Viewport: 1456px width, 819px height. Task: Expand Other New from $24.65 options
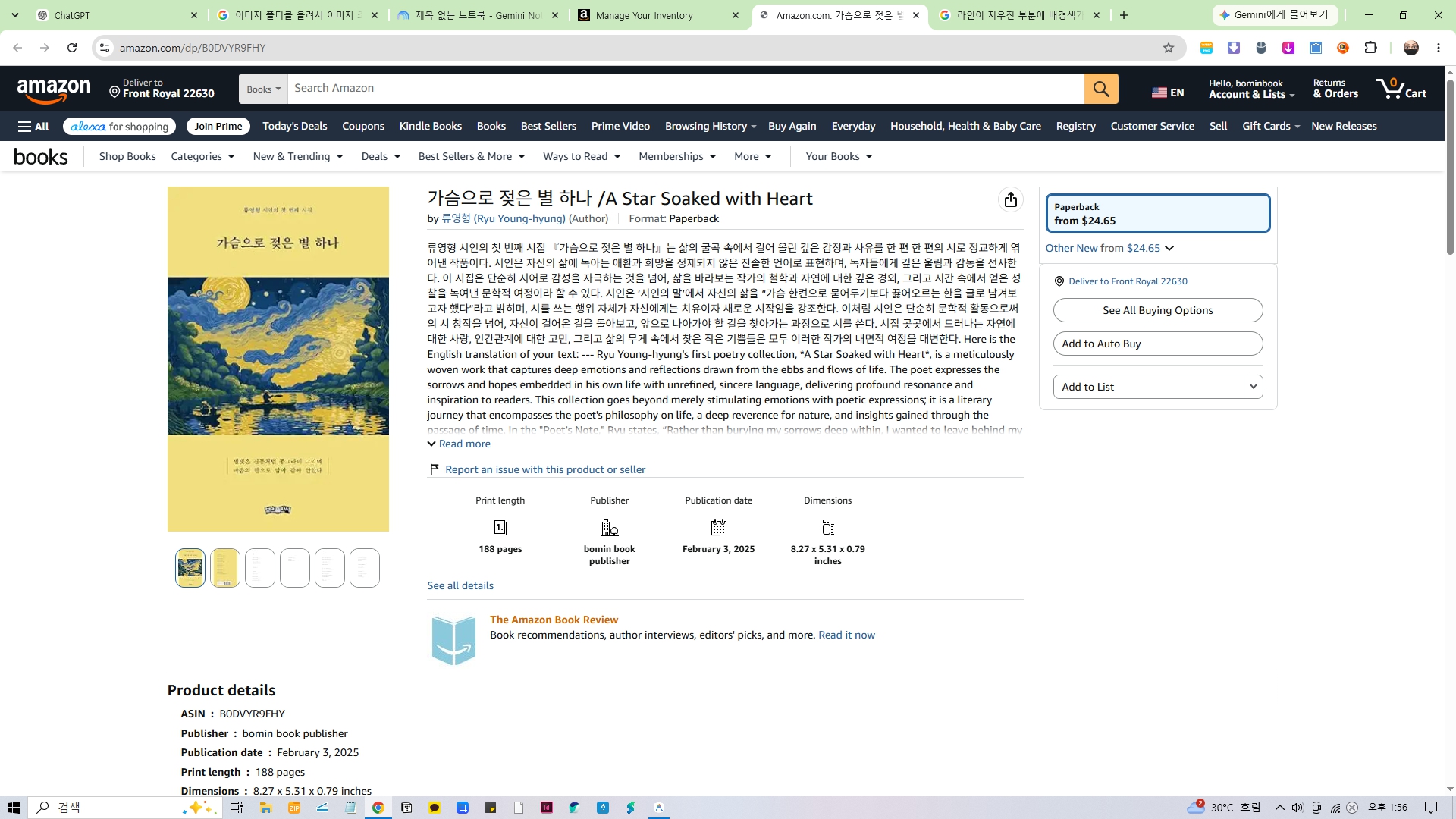1109,249
